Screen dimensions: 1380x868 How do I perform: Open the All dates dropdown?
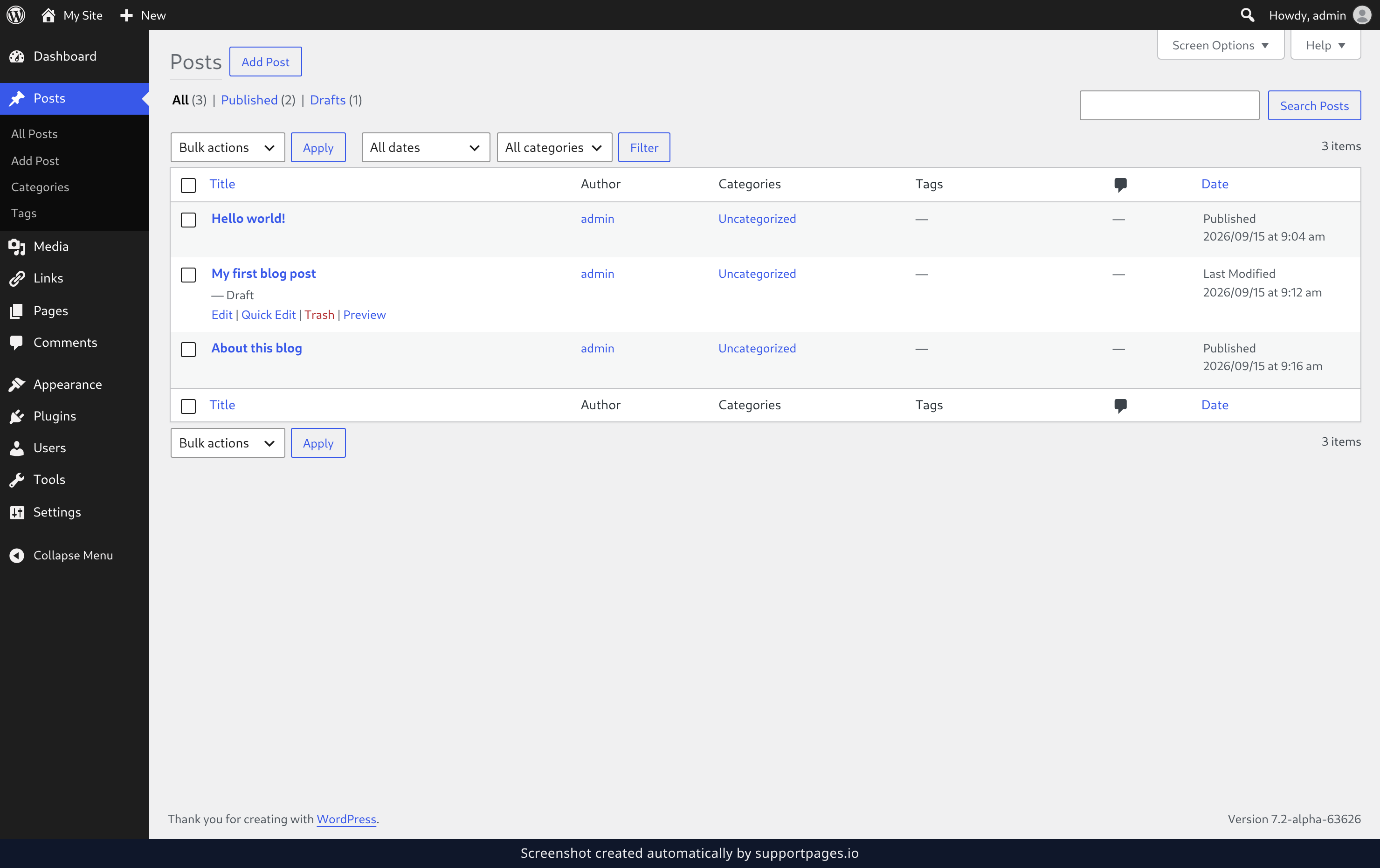(x=425, y=147)
